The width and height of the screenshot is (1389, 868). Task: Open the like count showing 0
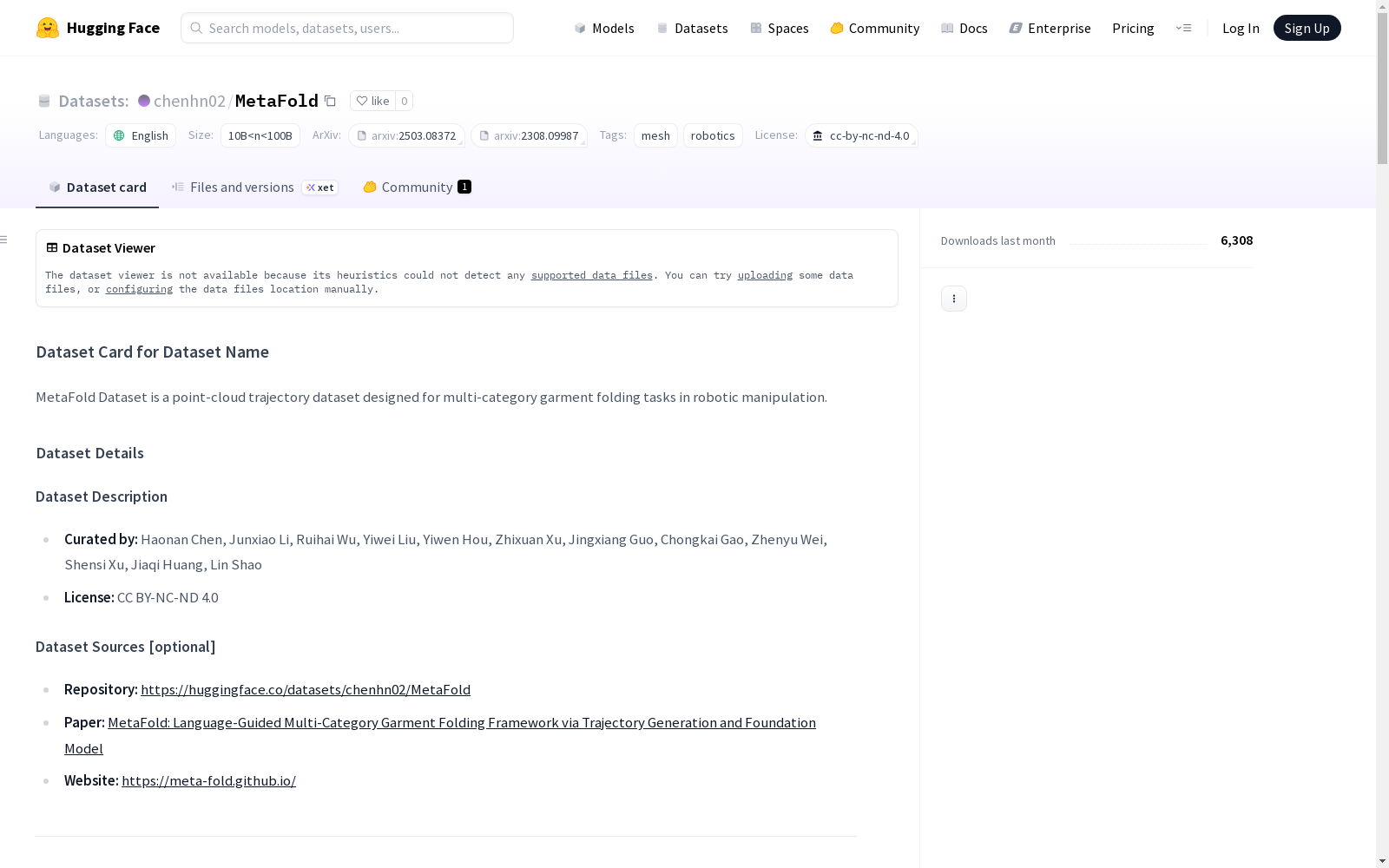tap(404, 101)
